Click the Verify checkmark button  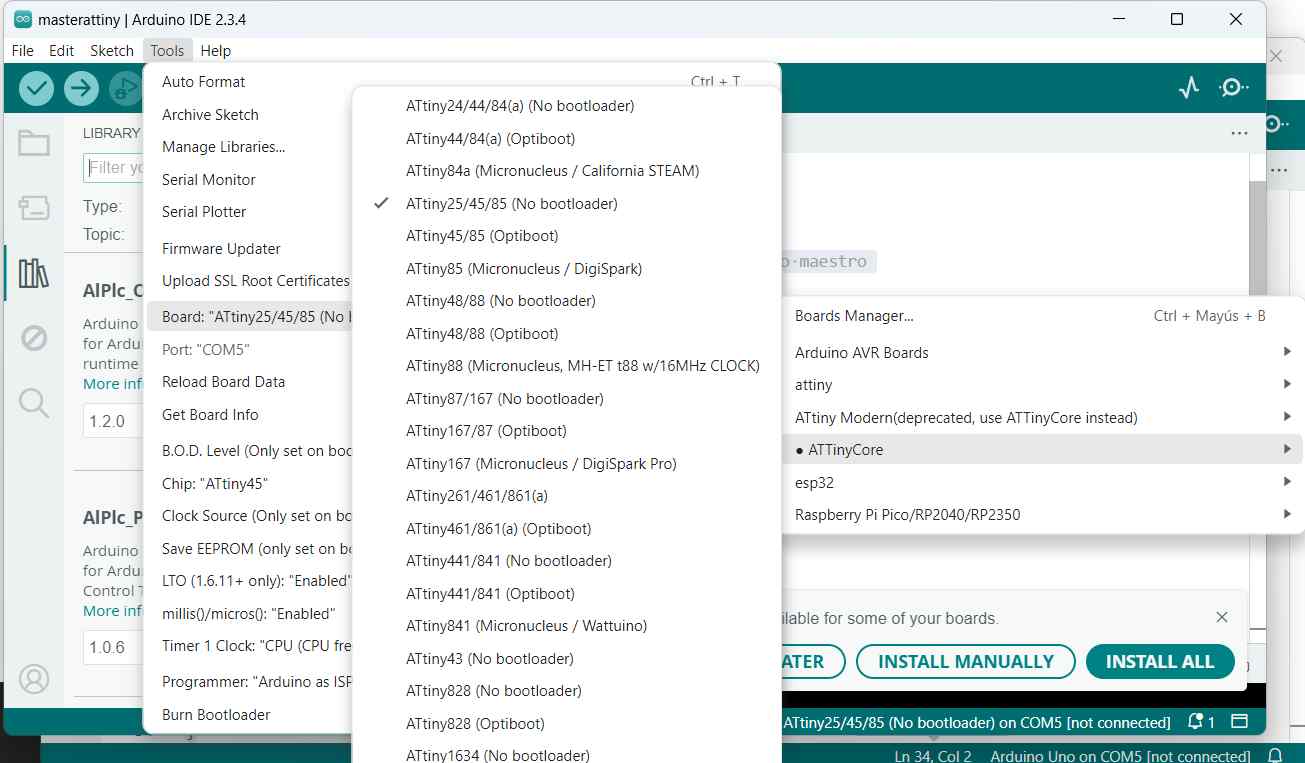click(37, 89)
